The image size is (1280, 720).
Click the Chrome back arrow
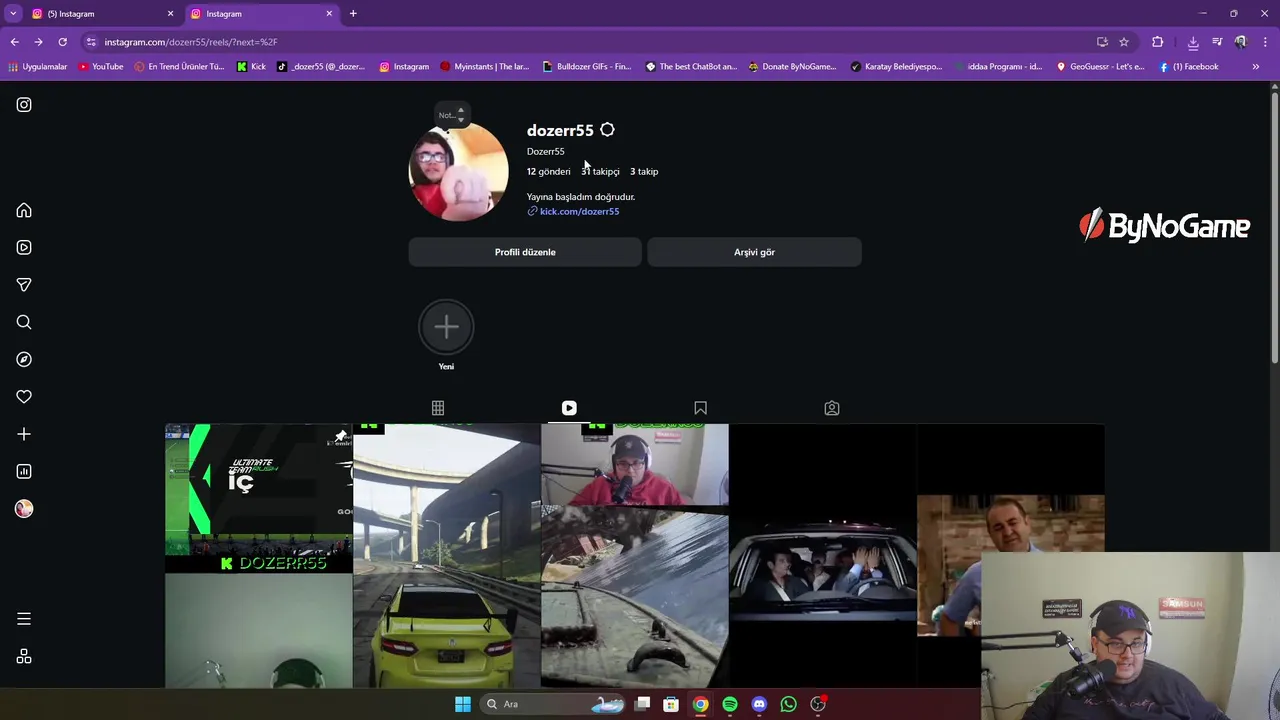click(14, 42)
